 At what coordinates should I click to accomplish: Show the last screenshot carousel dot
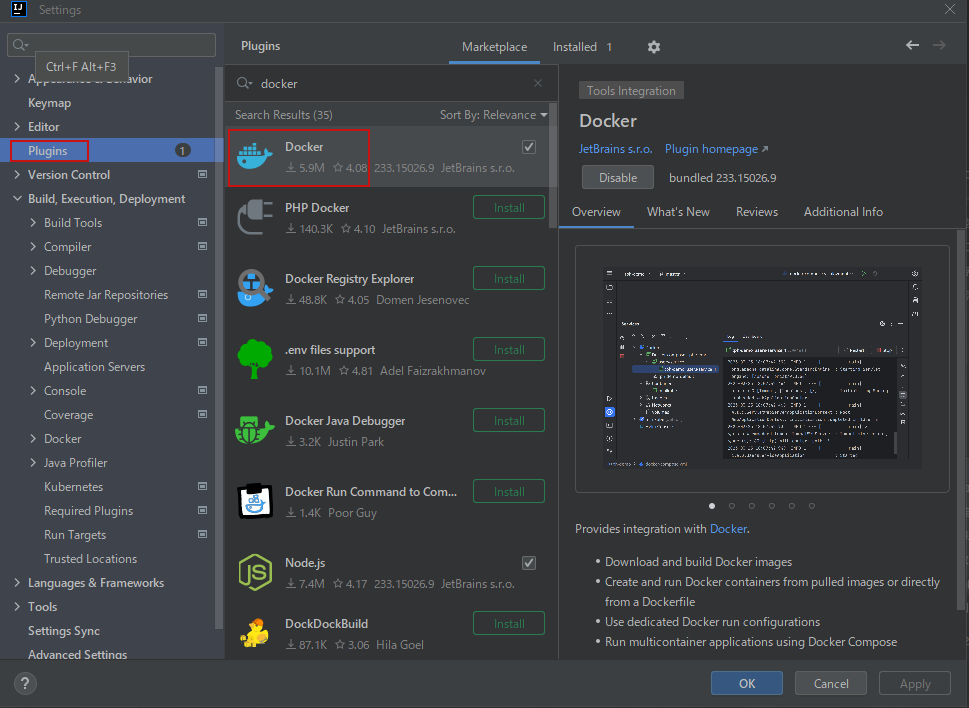(x=811, y=506)
